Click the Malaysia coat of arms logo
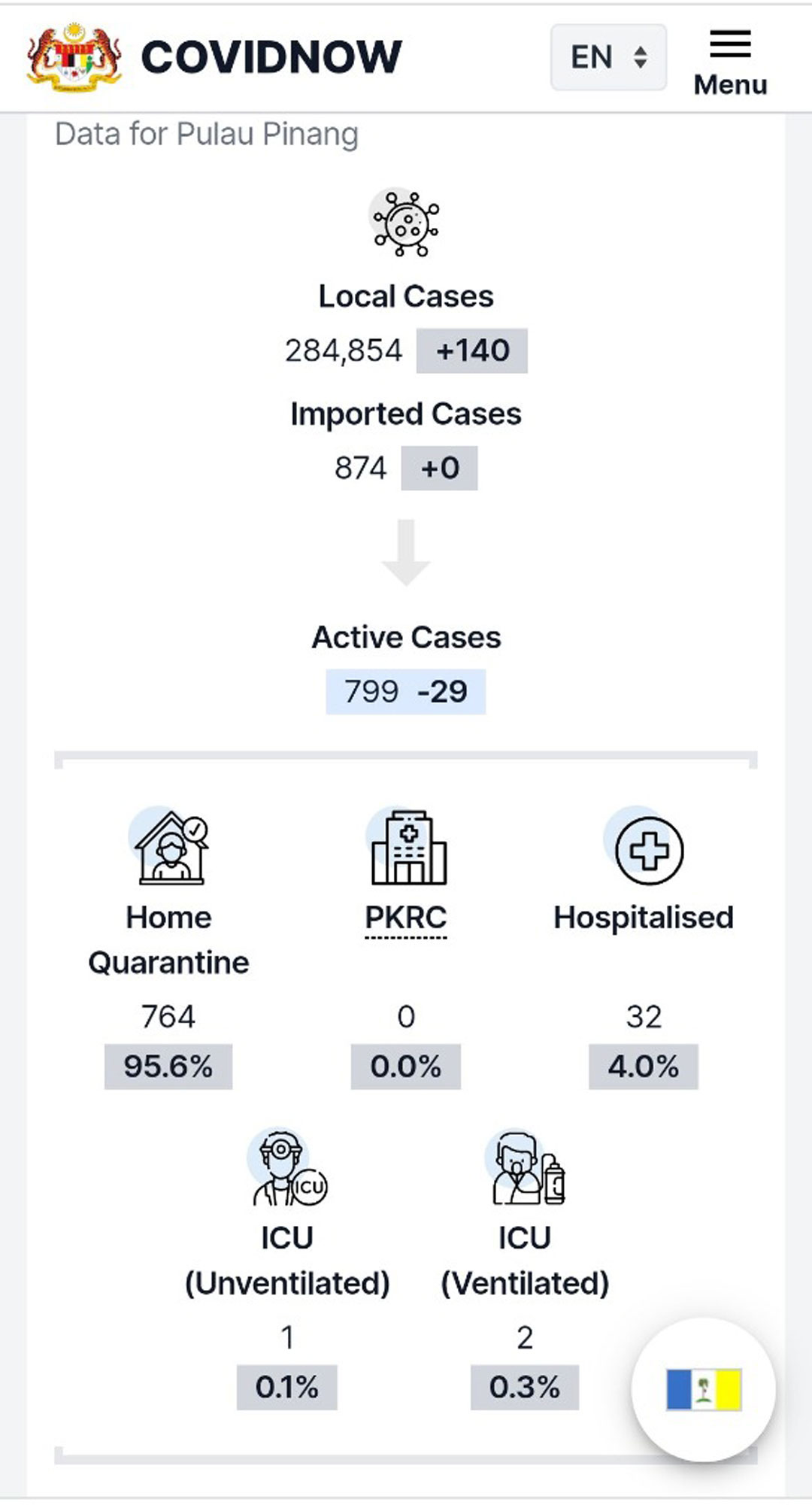This screenshot has height=1505, width=812. pos(74,57)
